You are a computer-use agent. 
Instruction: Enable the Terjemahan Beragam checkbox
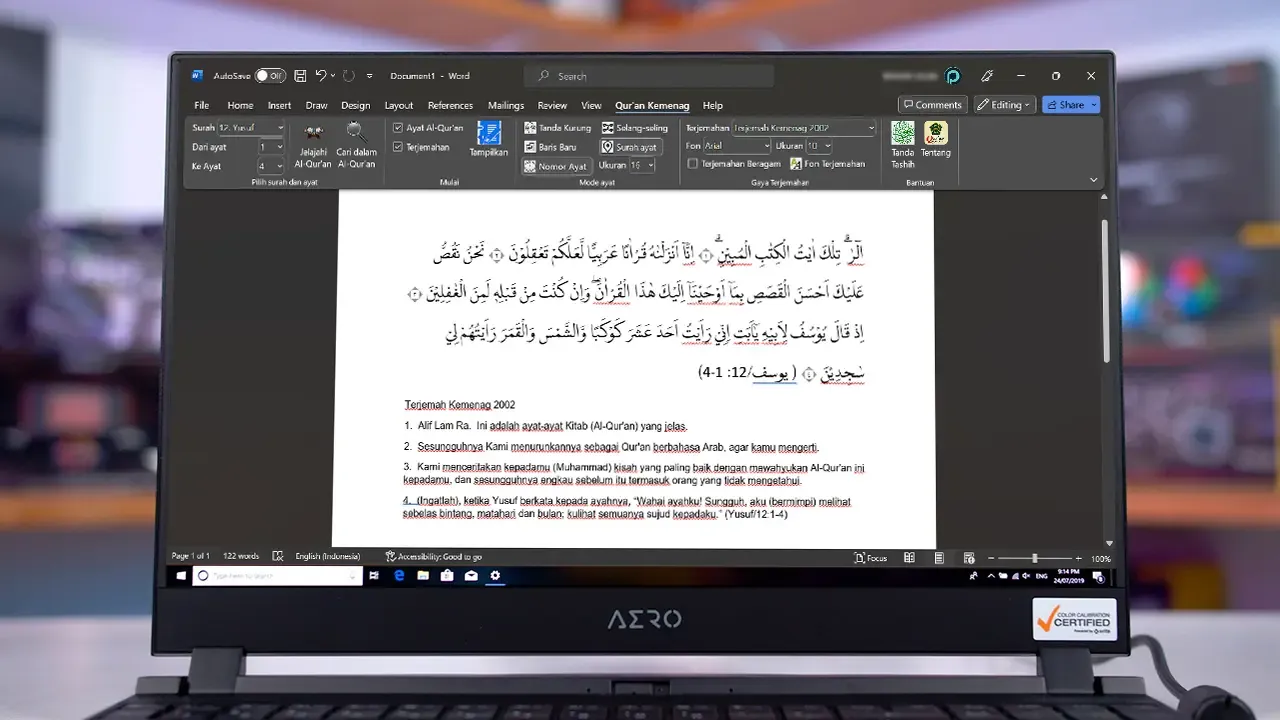(693, 164)
